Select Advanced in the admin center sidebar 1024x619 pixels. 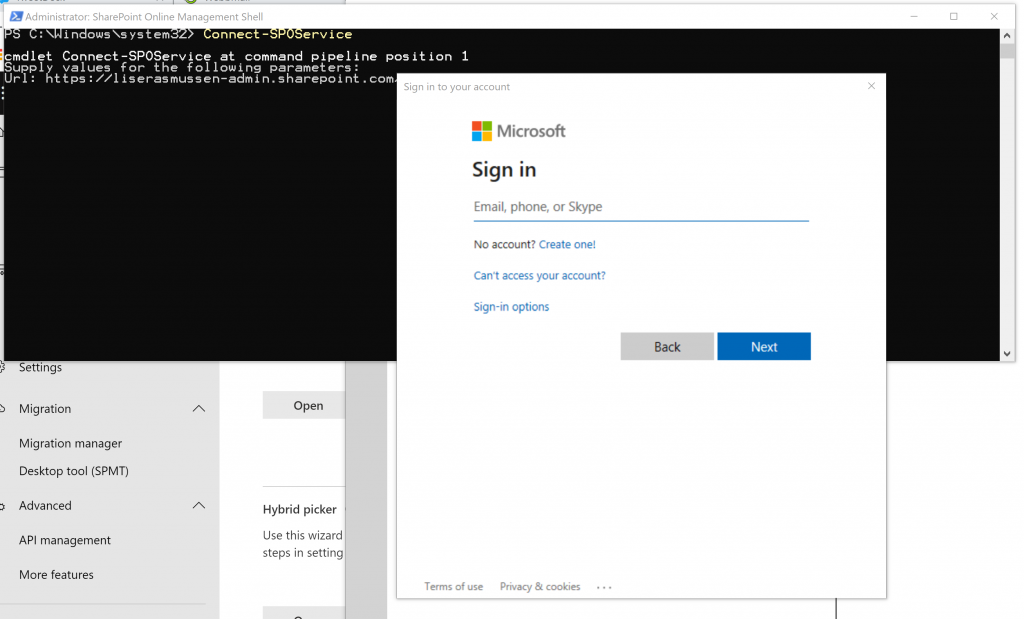(45, 505)
